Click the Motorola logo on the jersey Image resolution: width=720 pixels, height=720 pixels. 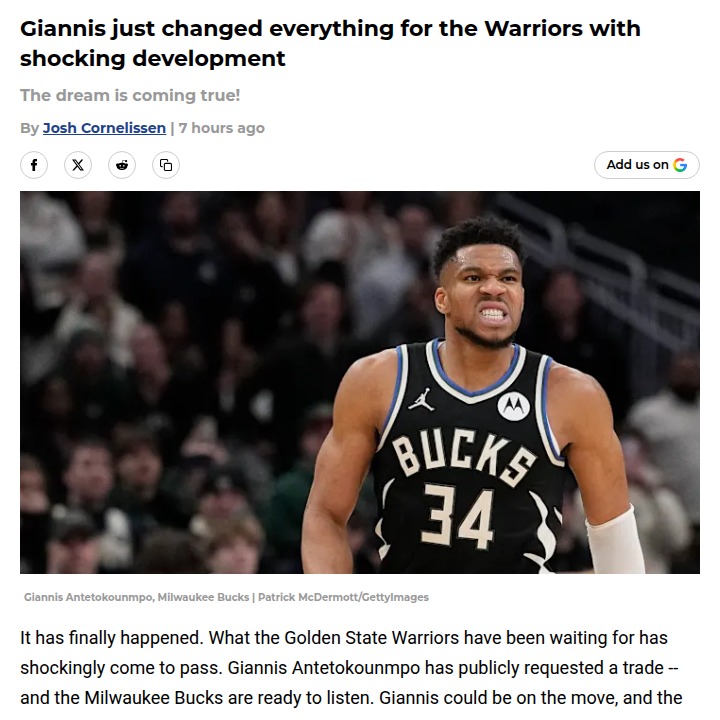pyautogui.click(x=513, y=406)
